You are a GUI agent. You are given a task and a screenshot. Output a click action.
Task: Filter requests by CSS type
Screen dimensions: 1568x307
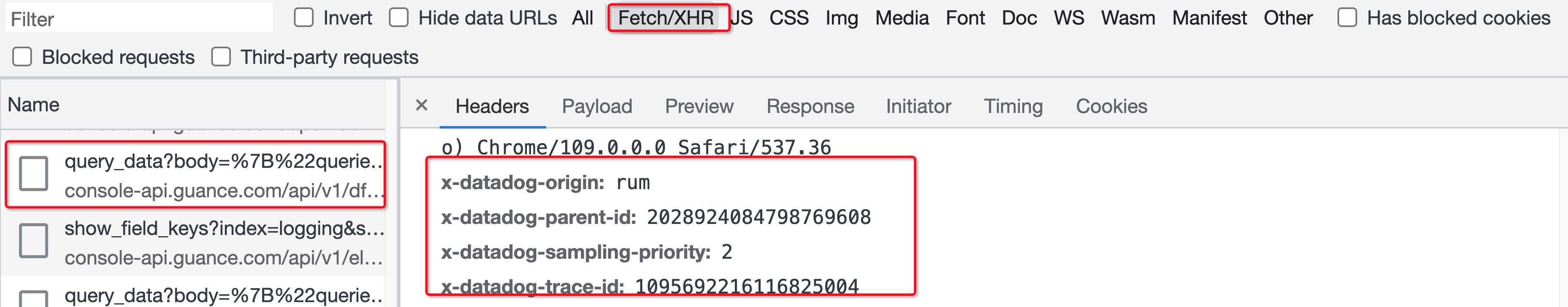[789, 18]
